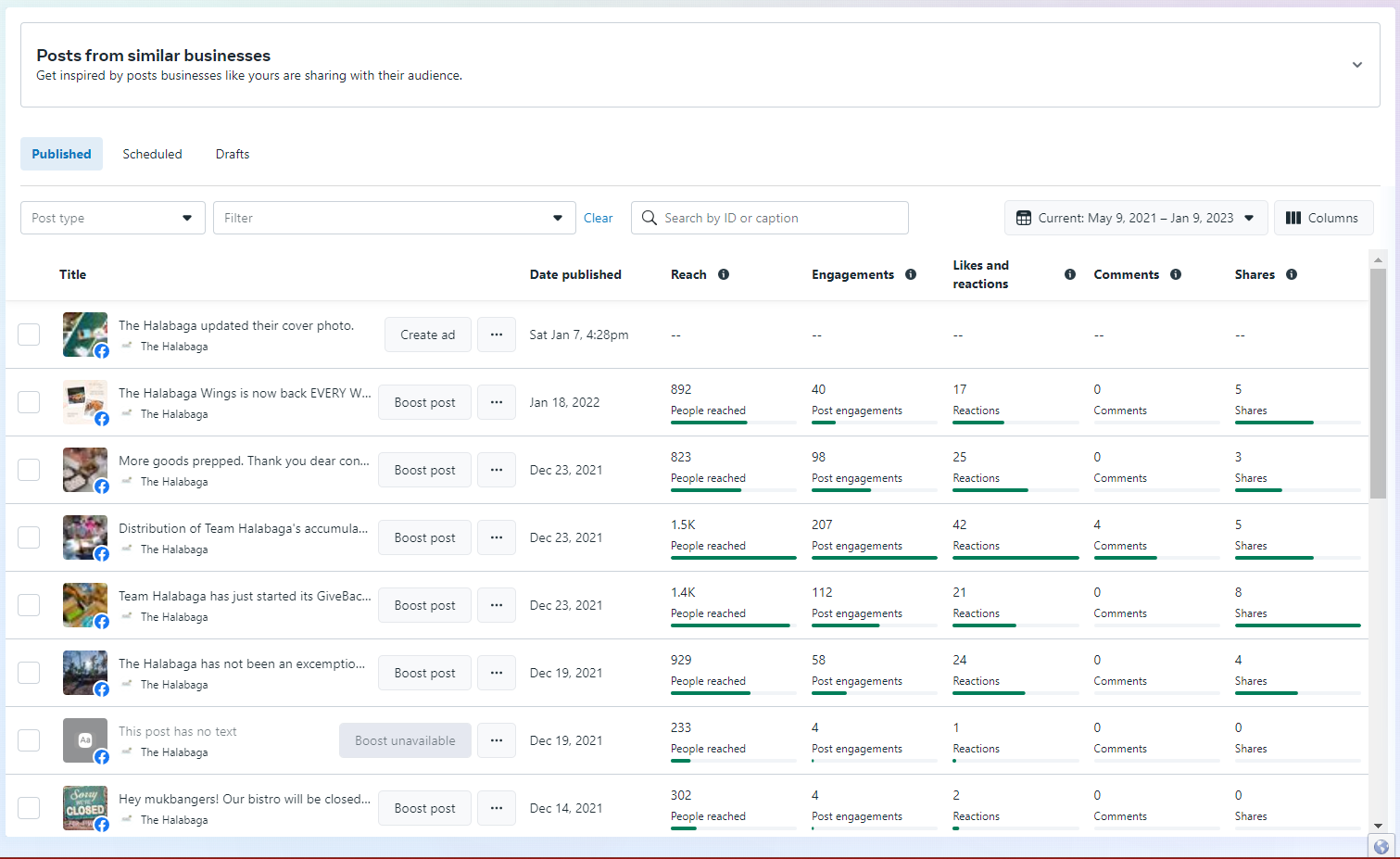Open thumbnail of no-text post
Image resolution: width=1400 pixels, height=859 pixels.
(x=85, y=740)
